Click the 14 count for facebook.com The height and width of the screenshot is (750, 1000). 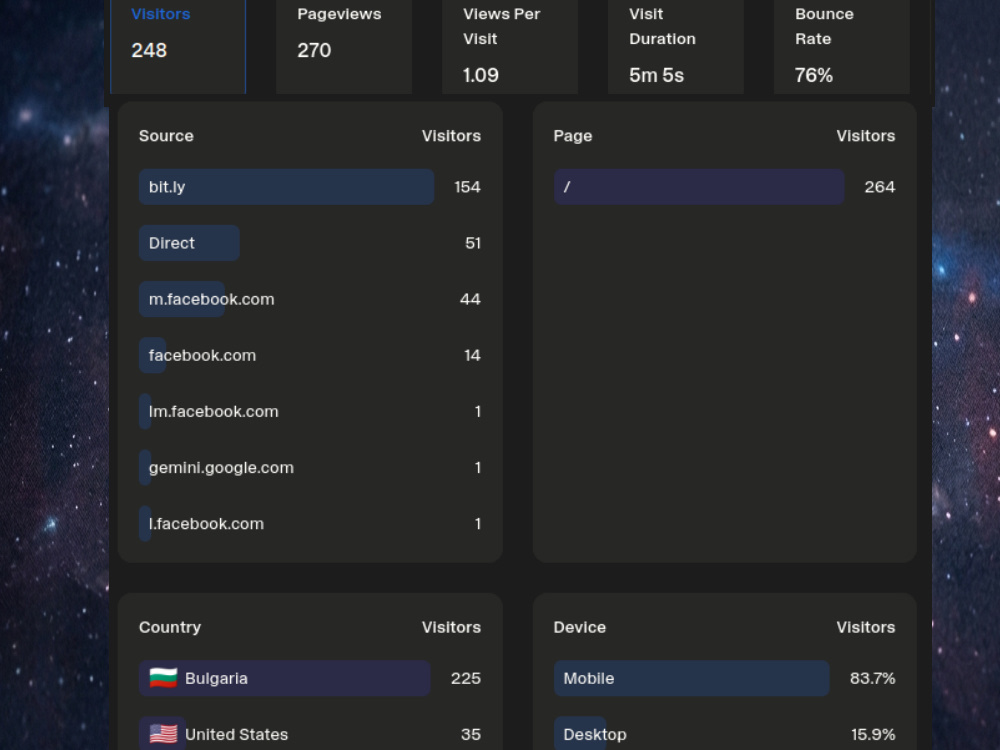[473, 355]
